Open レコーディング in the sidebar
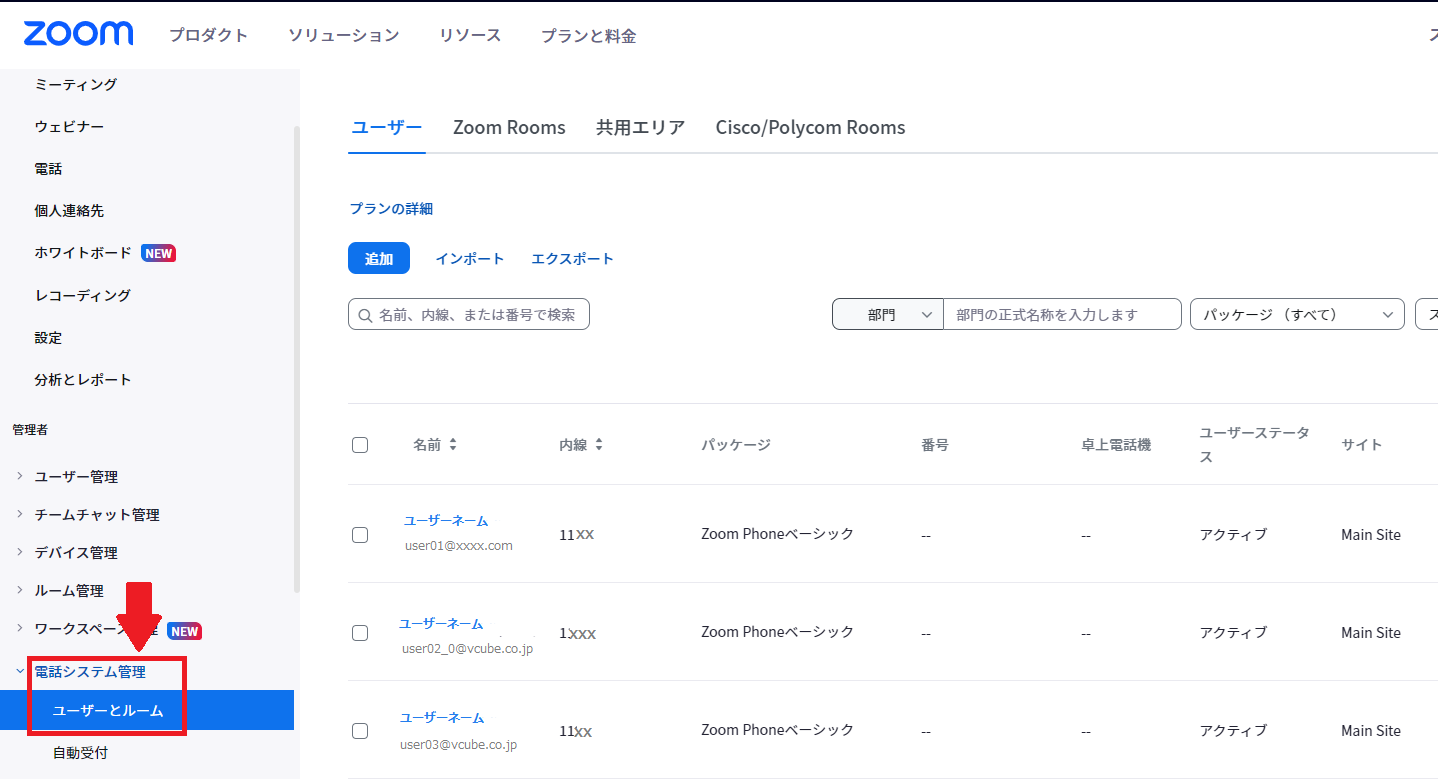The height and width of the screenshot is (779, 1438). click(x=83, y=295)
